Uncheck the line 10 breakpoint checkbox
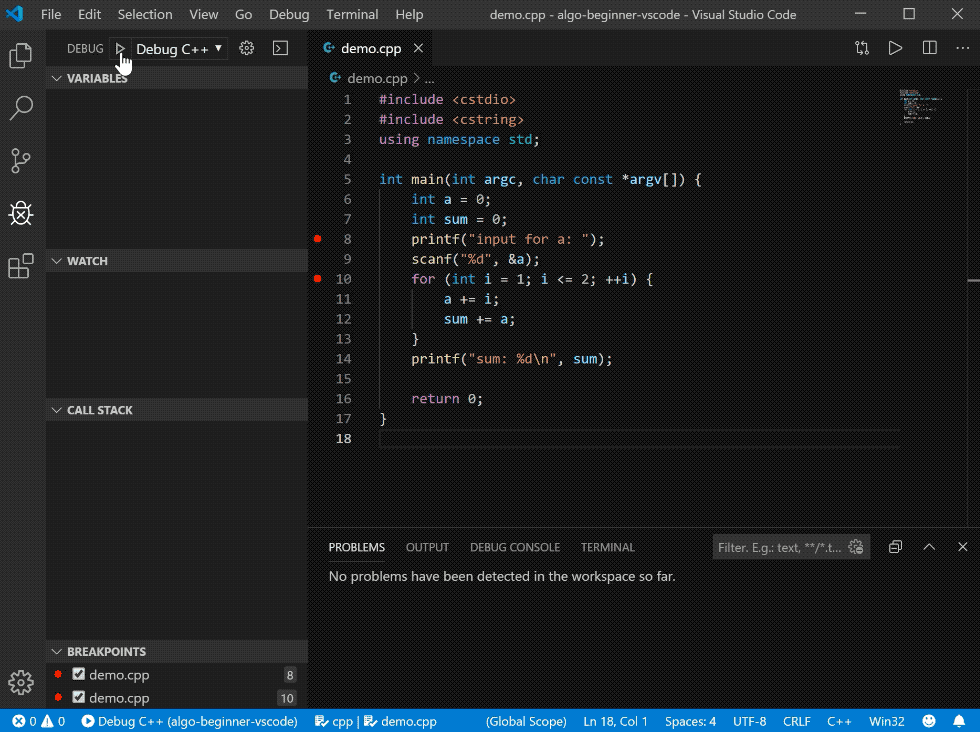This screenshot has width=980, height=732. click(79, 698)
